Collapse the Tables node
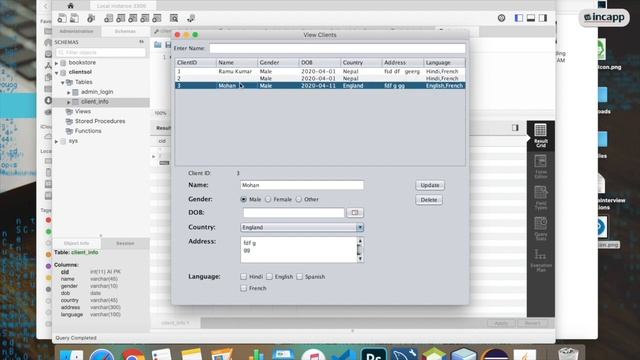 (63, 82)
